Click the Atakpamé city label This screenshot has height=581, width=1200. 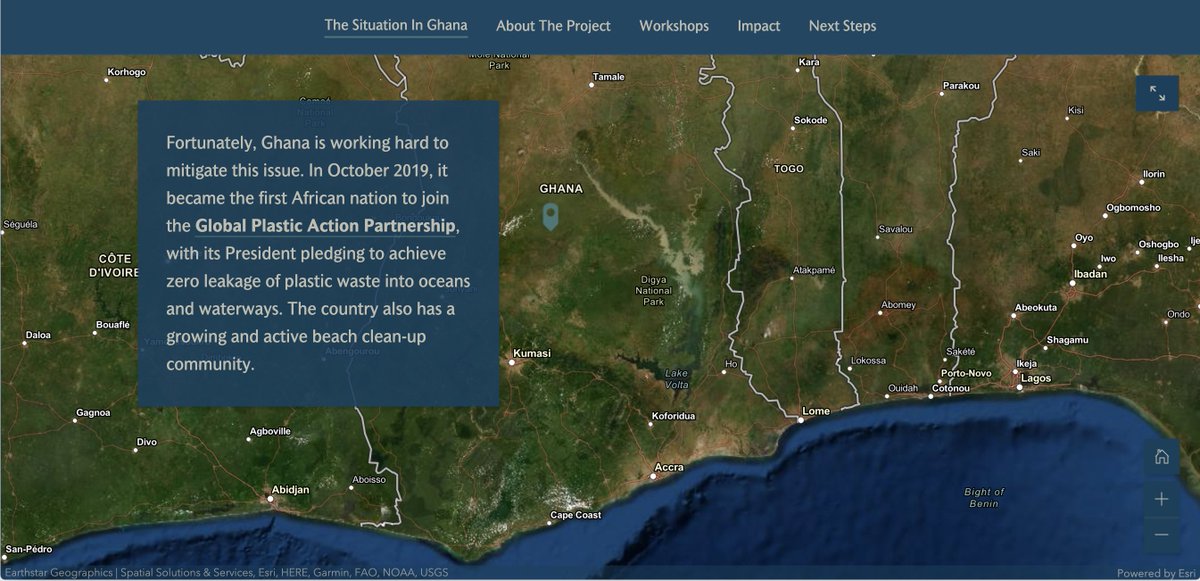point(813,270)
